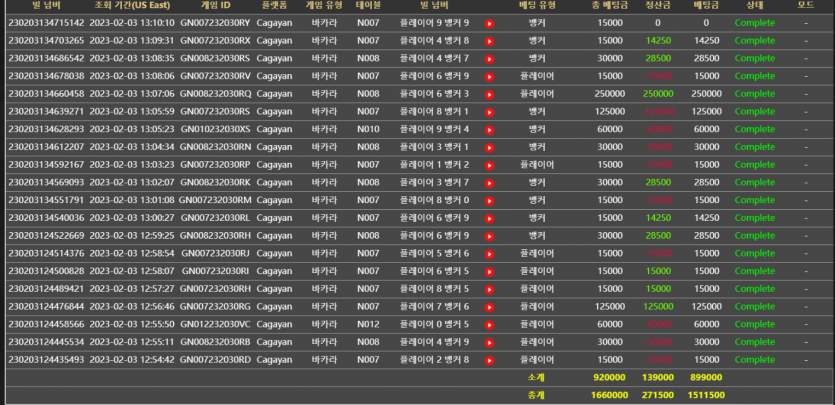Click settlement value 250000 in green

click(658, 94)
